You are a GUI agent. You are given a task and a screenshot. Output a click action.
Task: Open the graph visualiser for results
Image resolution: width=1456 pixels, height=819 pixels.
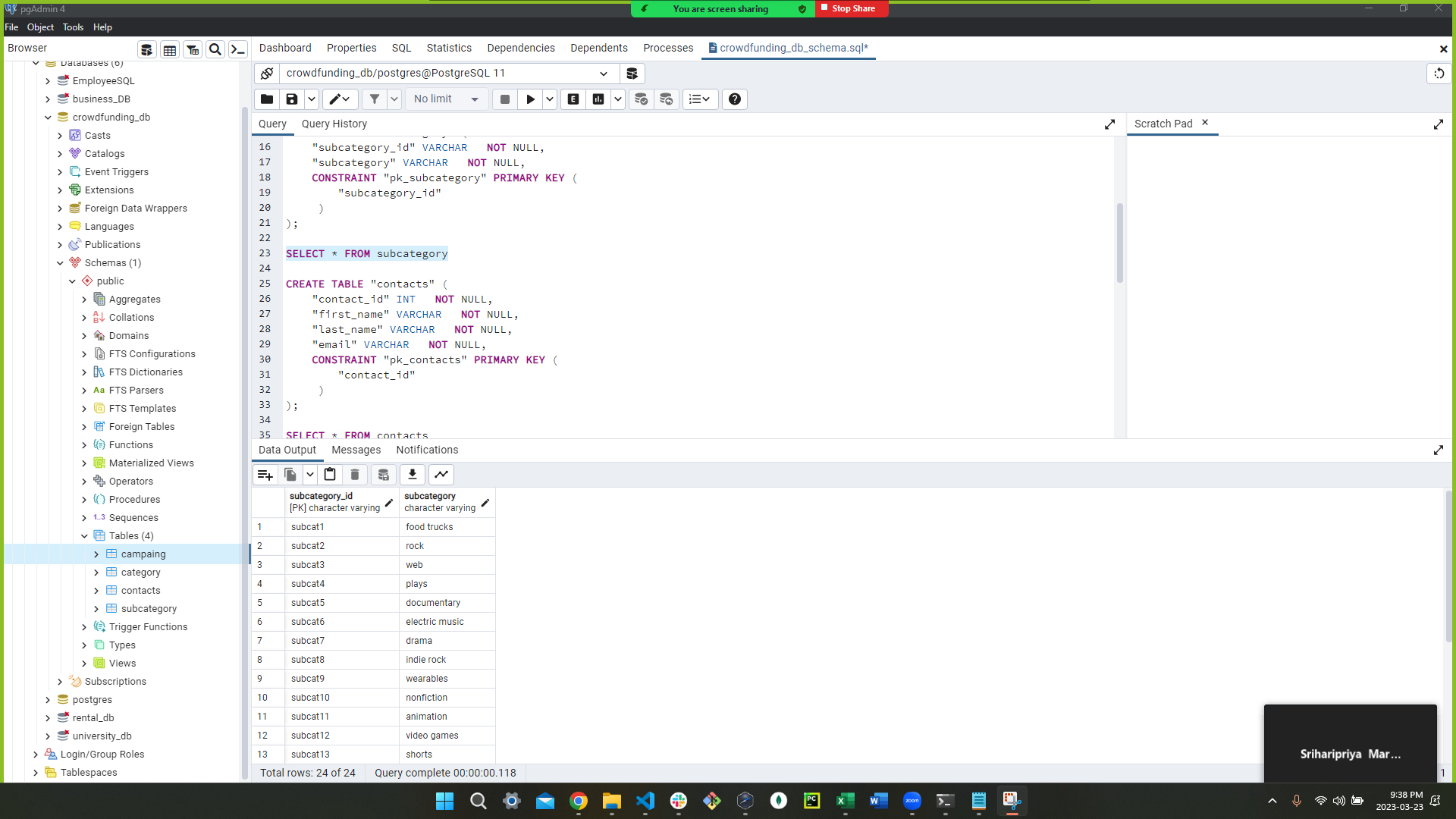coord(441,474)
